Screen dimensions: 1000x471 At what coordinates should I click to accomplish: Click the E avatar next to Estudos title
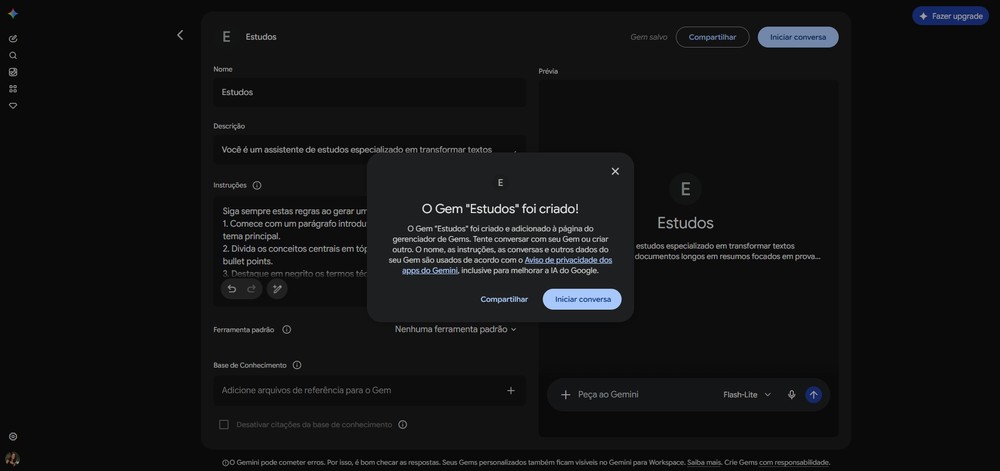click(226, 37)
